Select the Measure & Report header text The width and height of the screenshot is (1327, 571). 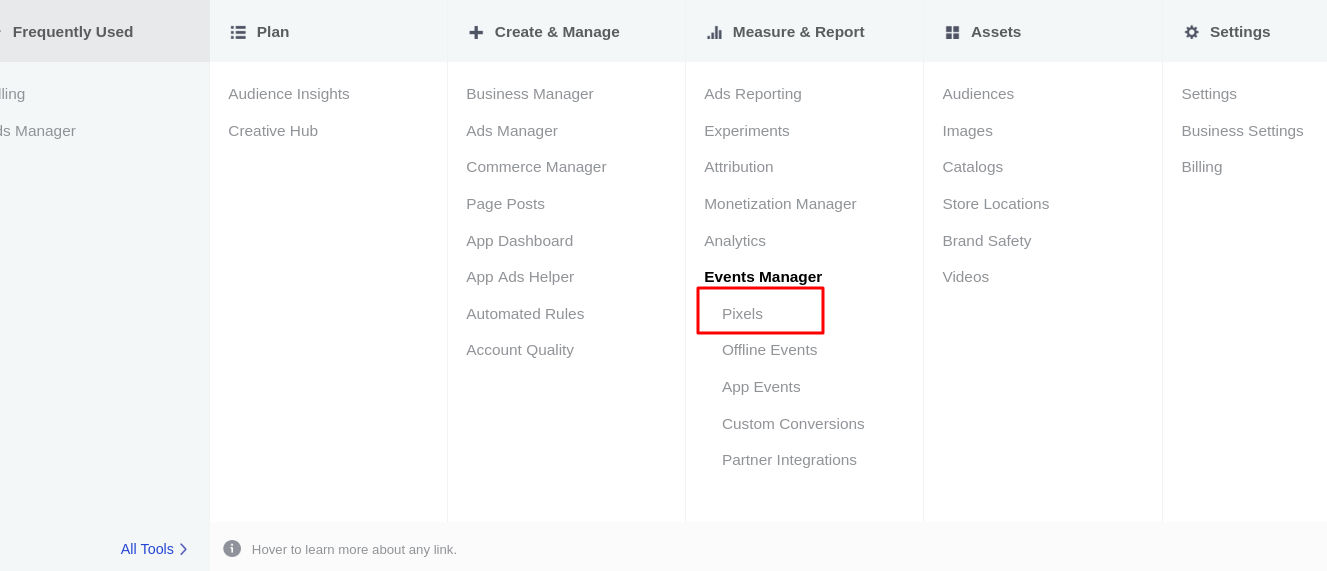pos(798,32)
